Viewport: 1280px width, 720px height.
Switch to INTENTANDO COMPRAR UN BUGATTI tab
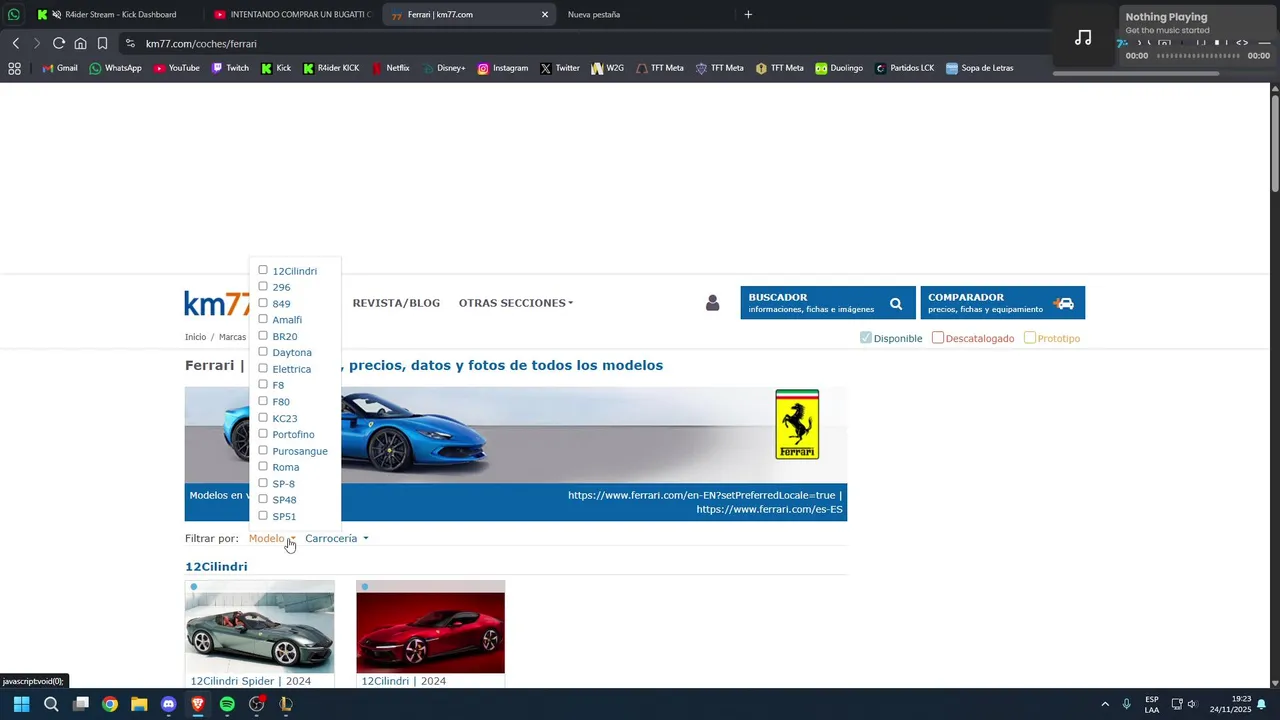(x=293, y=15)
